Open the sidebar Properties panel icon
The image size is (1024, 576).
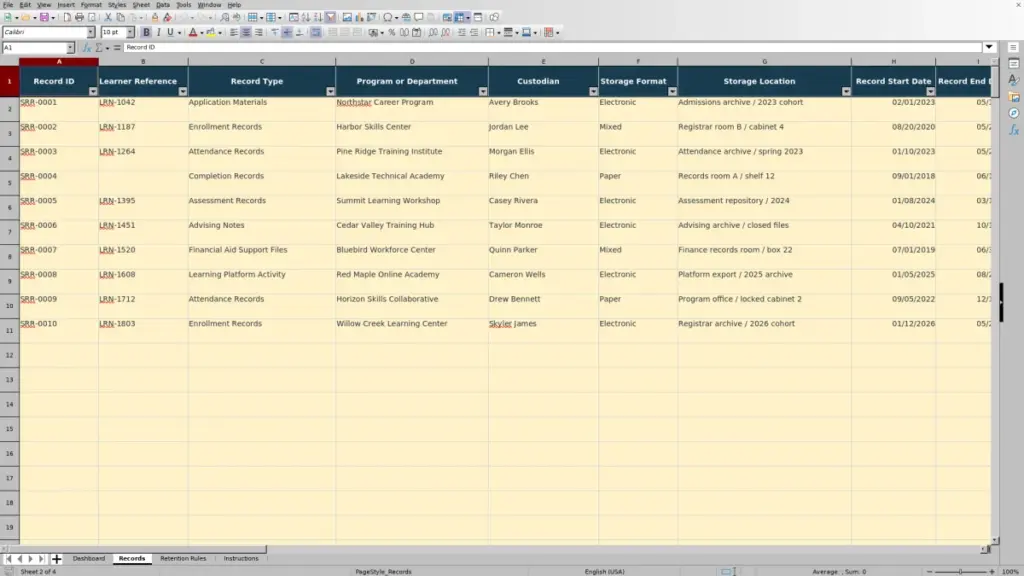tap(1014, 64)
